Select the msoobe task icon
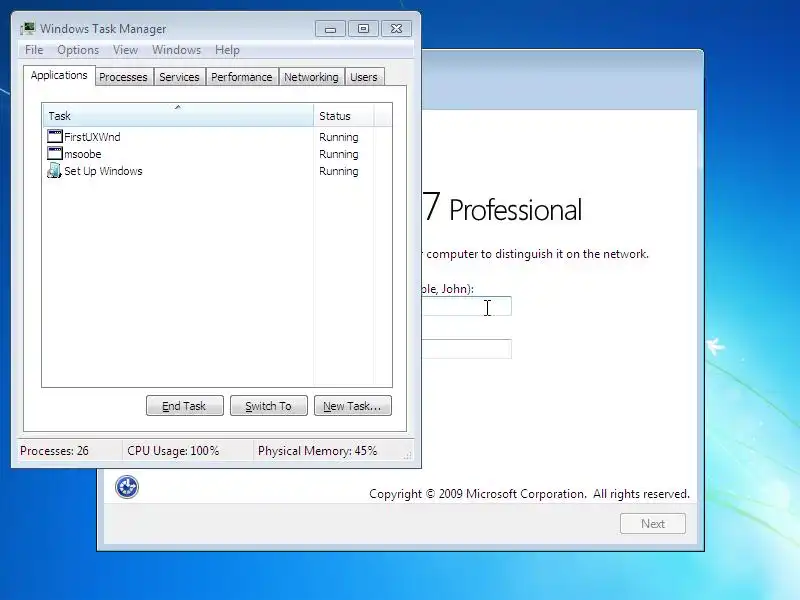 [x=55, y=154]
